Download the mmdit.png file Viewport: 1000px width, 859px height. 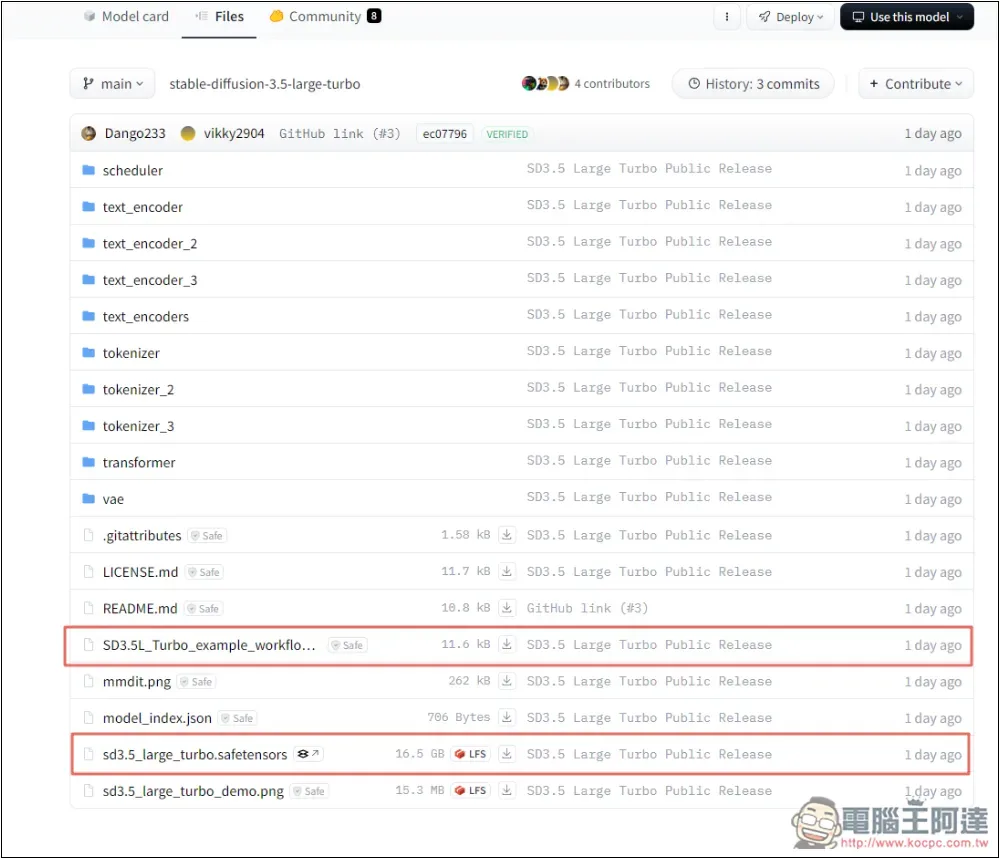coord(506,680)
